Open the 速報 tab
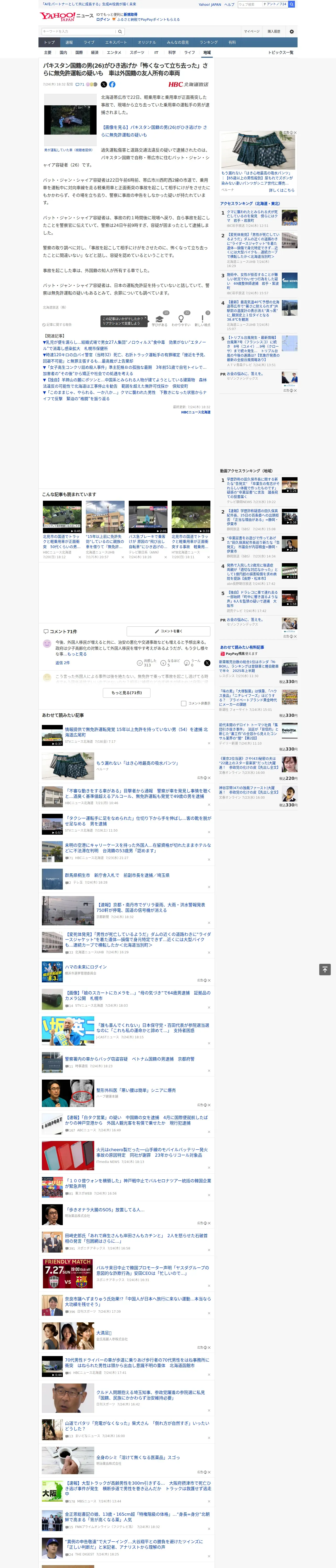336x1568 pixels. click(x=69, y=43)
